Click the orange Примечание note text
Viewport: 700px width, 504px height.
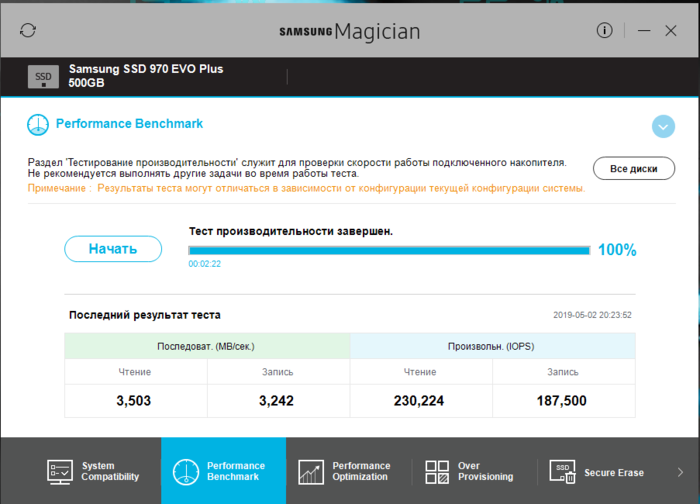tap(306, 188)
